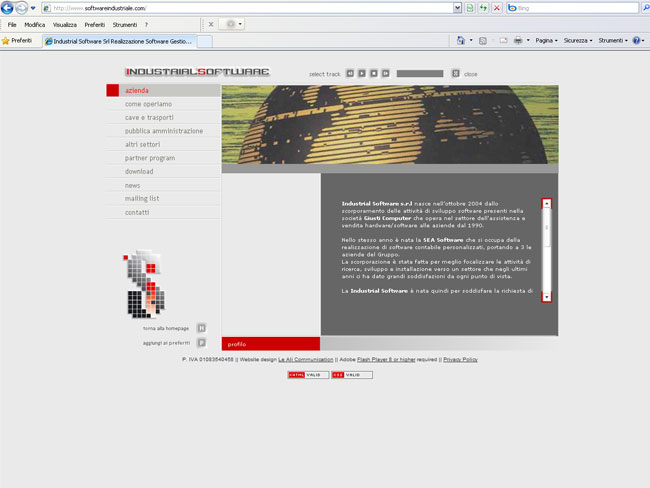This screenshot has height=488, width=650.
Task: Go back with the browser Back arrow
Action: [7, 7]
